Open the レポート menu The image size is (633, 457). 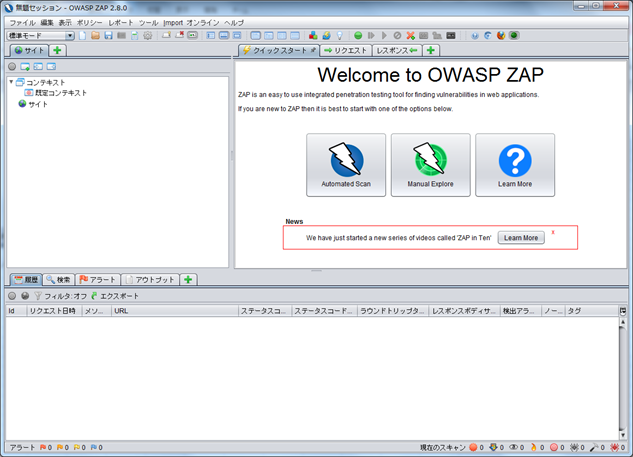(x=121, y=23)
